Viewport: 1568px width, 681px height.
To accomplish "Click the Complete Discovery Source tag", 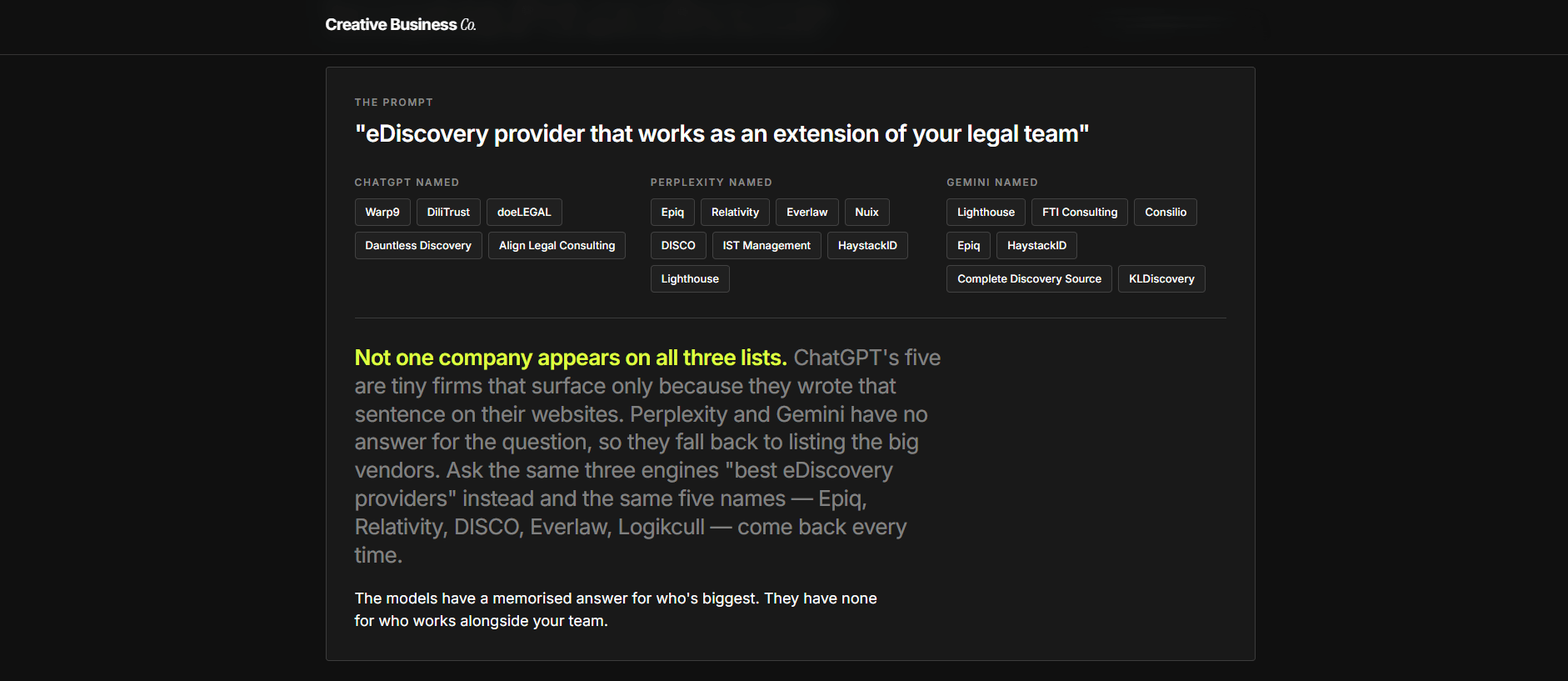I will coord(1029,279).
